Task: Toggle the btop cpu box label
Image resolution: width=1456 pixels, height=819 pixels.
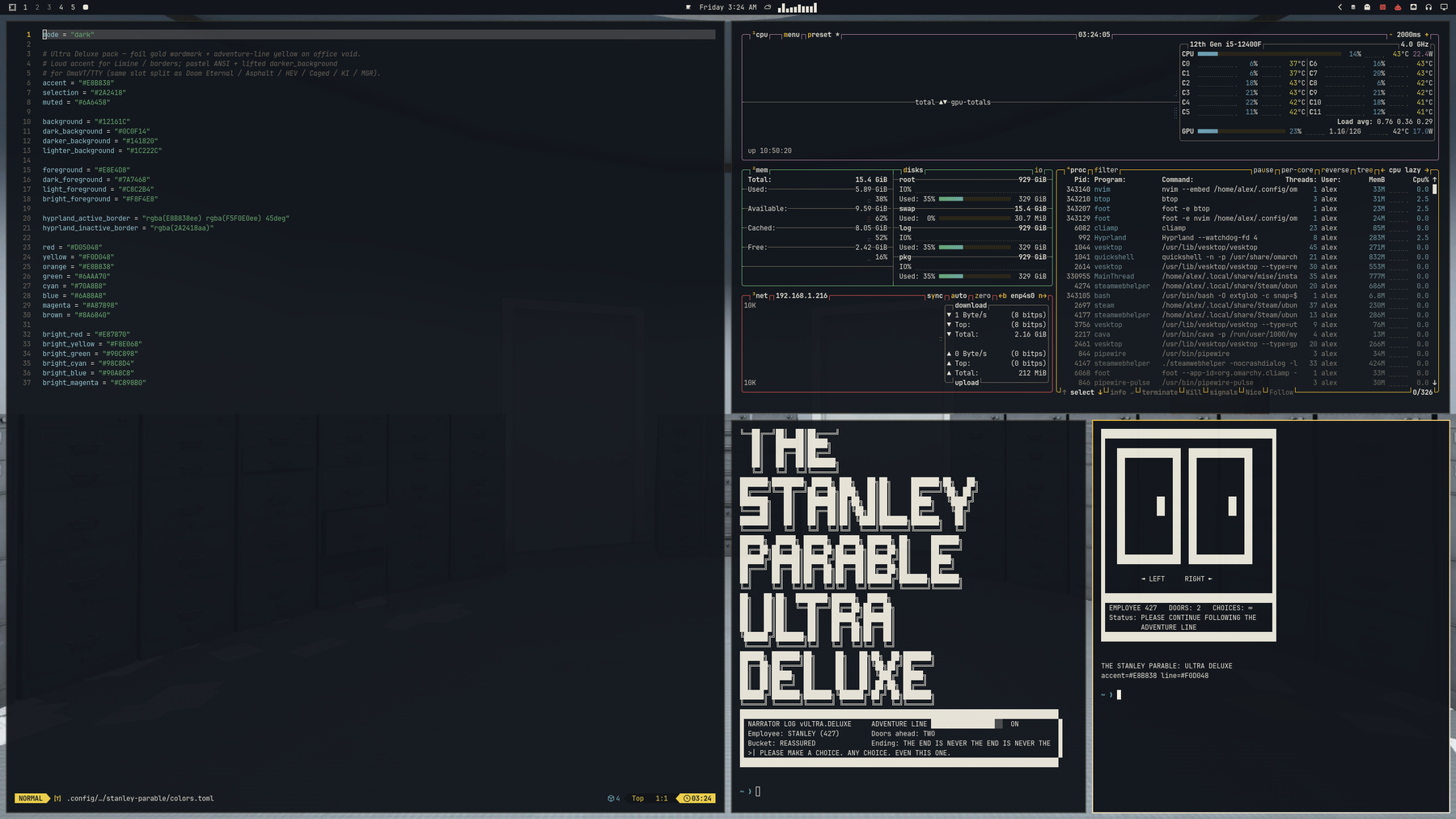Action: tap(761, 35)
